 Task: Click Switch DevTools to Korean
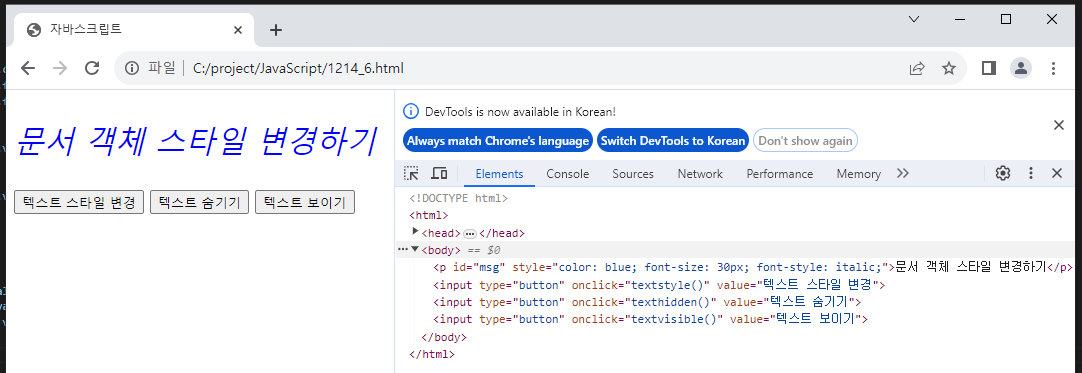pos(673,141)
